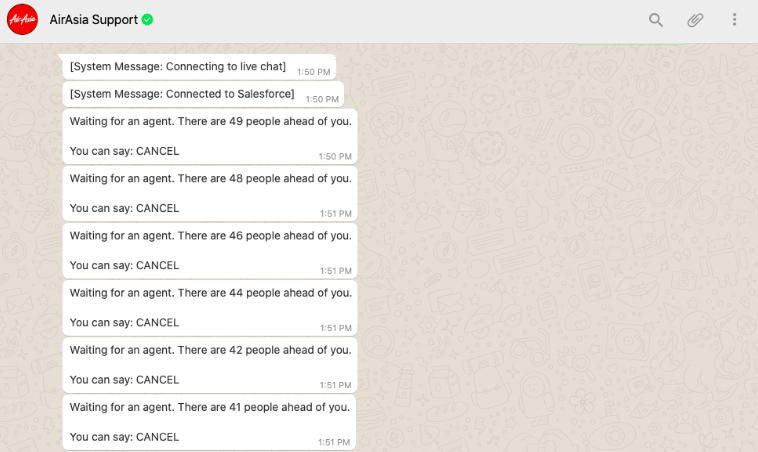Viewport: 758px width, 452px height.
Task: Click timestamp on the 41 people message
Action: (x=334, y=442)
